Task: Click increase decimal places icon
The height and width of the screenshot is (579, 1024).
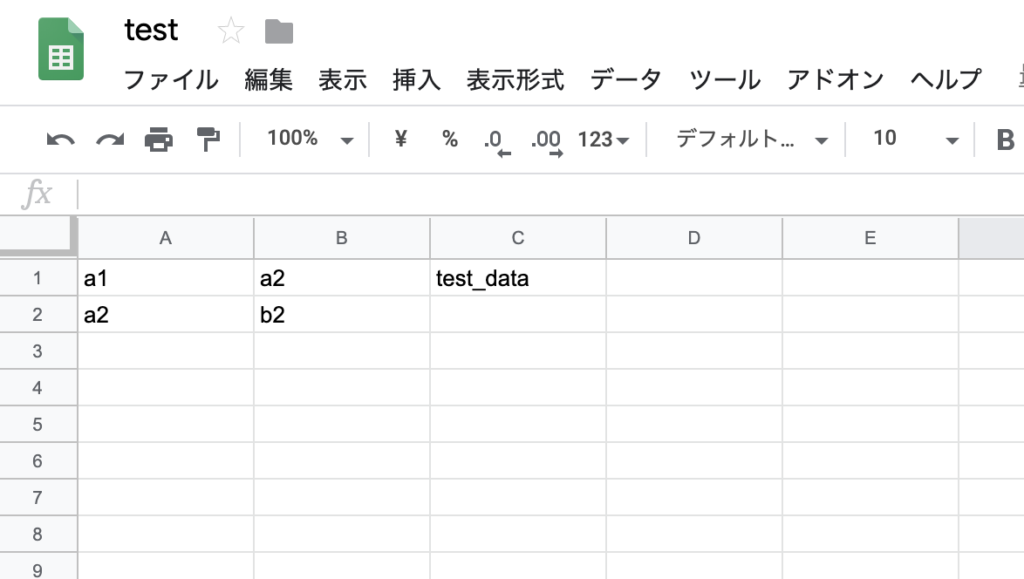Action: 547,141
